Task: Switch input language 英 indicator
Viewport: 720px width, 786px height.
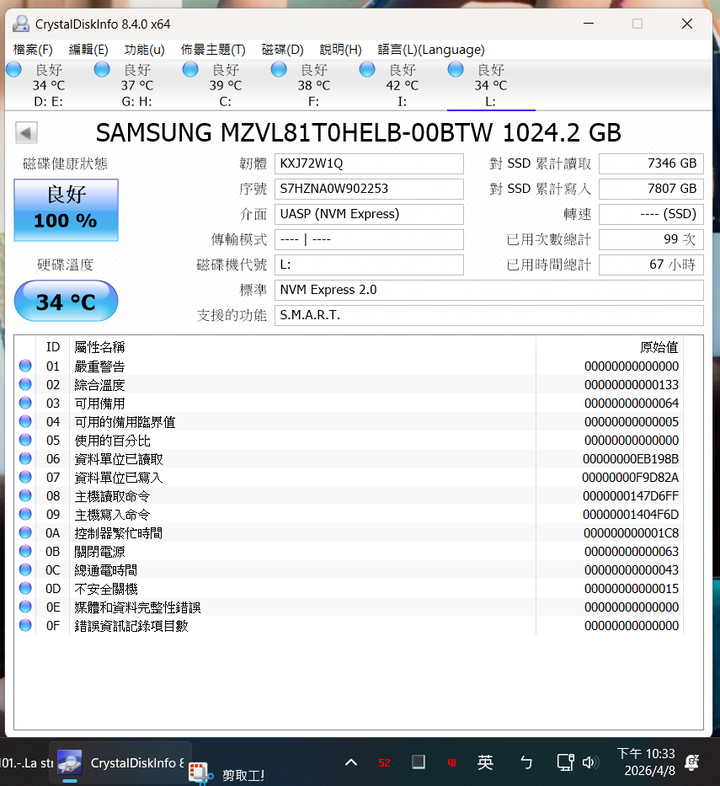Action: (485, 763)
